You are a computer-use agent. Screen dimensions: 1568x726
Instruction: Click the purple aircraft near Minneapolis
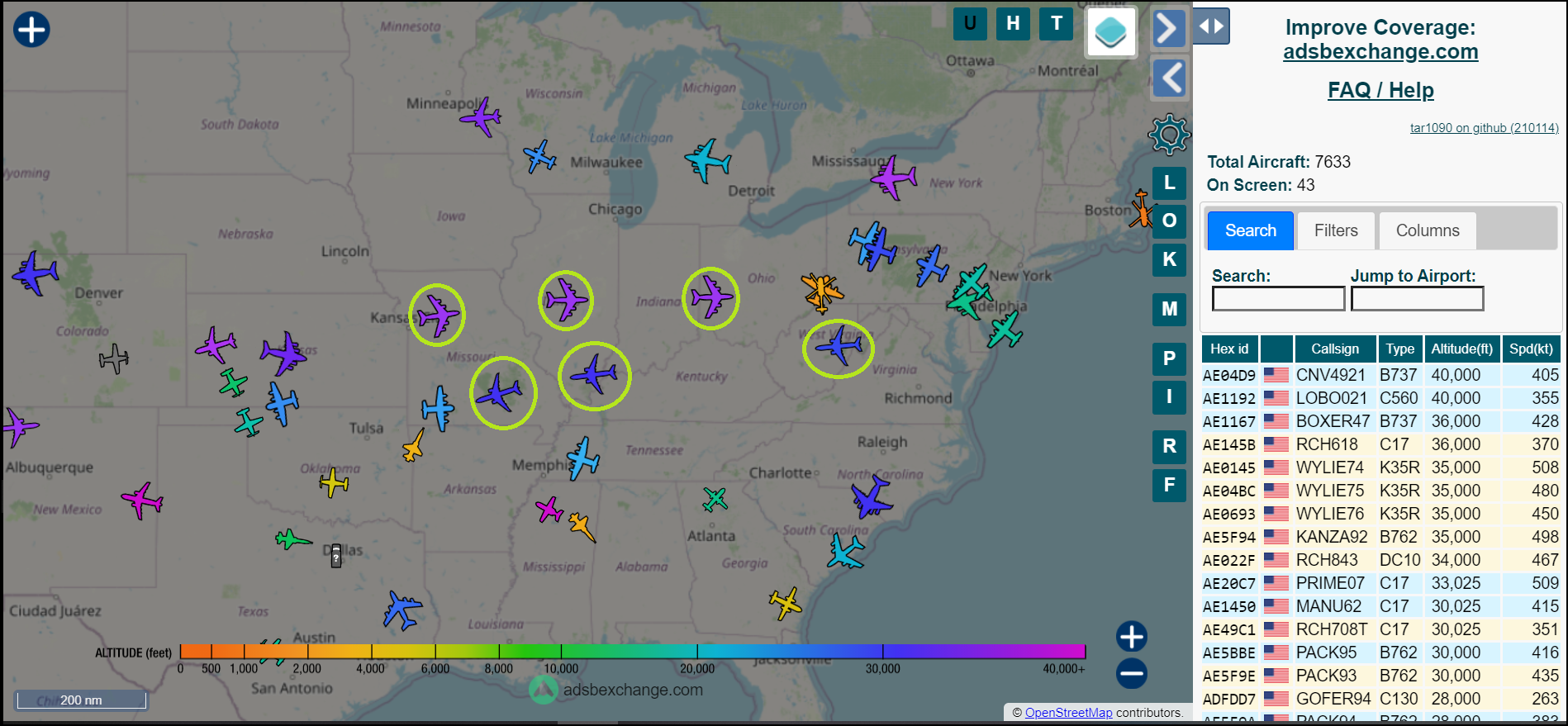[x=481, y=117]
